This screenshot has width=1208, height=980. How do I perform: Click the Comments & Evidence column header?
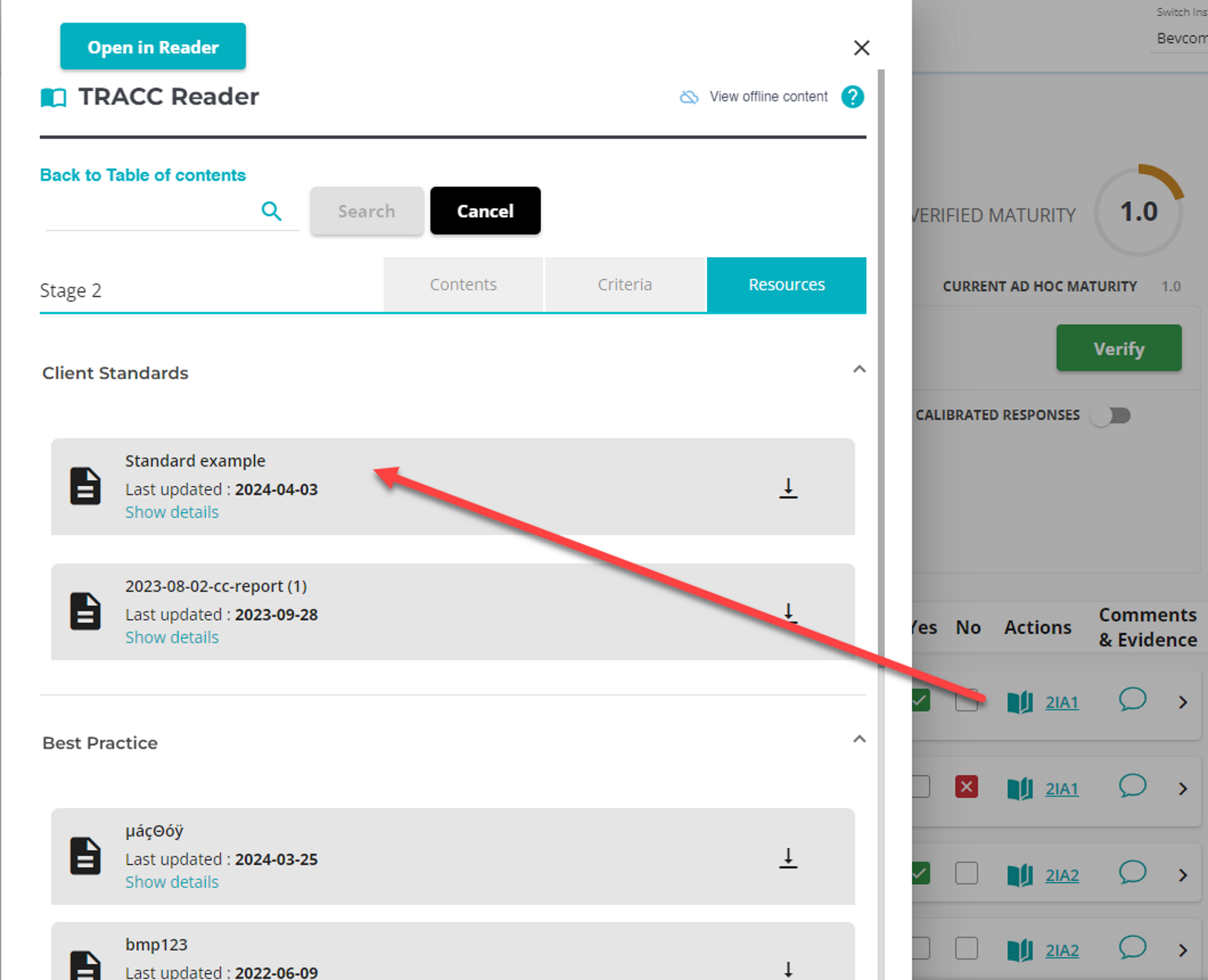point(1148,627)
